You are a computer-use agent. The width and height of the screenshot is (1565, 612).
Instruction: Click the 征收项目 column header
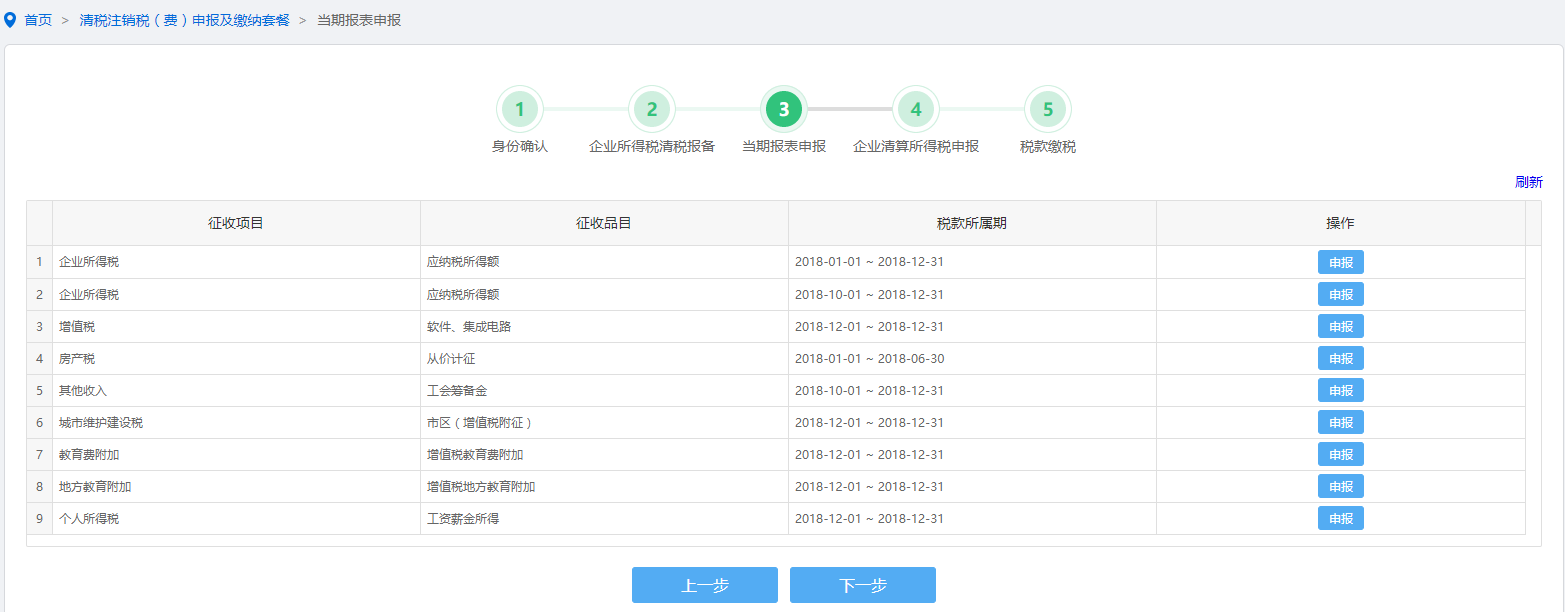pos(236,223)
